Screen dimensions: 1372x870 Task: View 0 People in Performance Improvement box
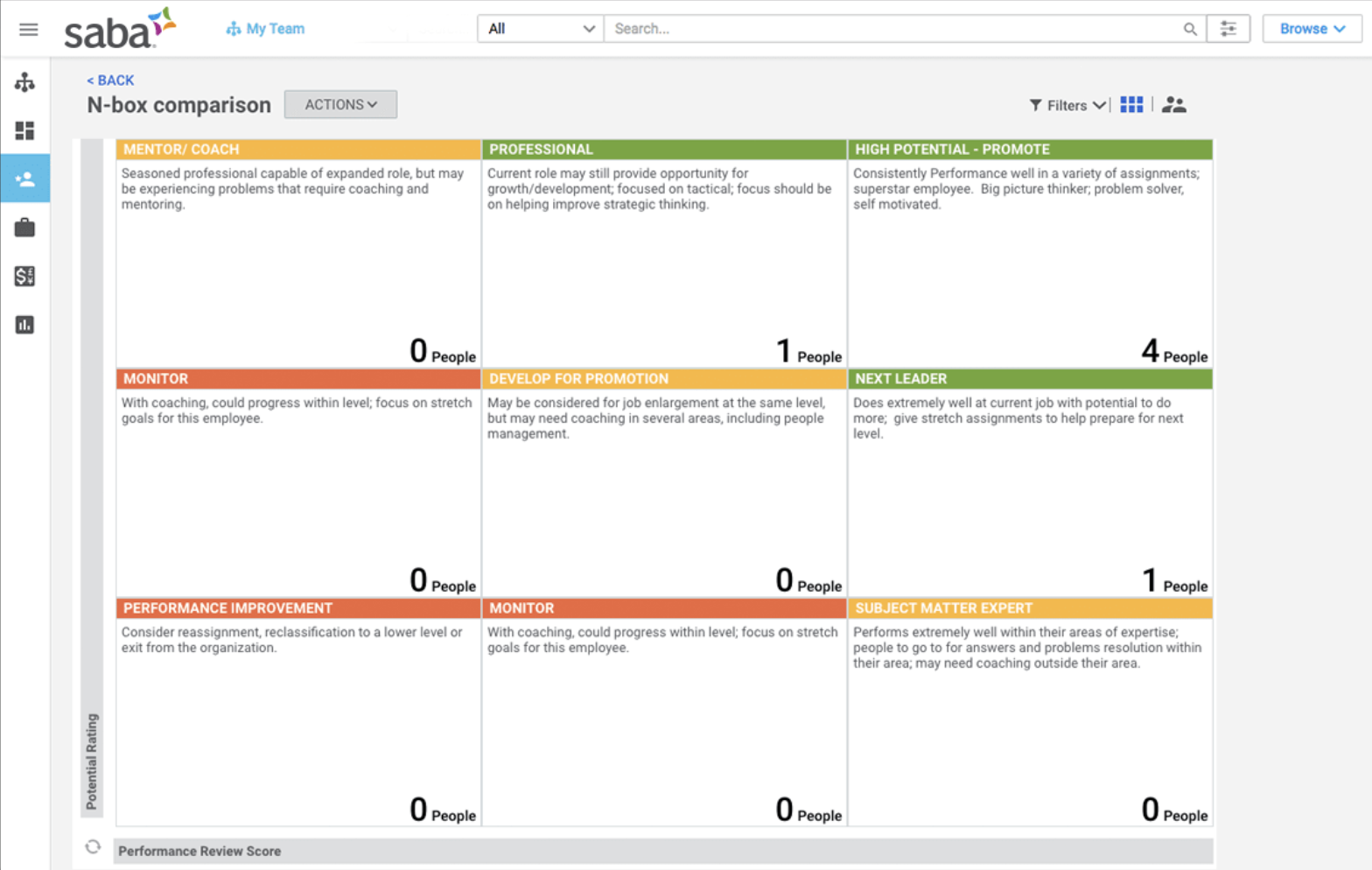(443, 810)
